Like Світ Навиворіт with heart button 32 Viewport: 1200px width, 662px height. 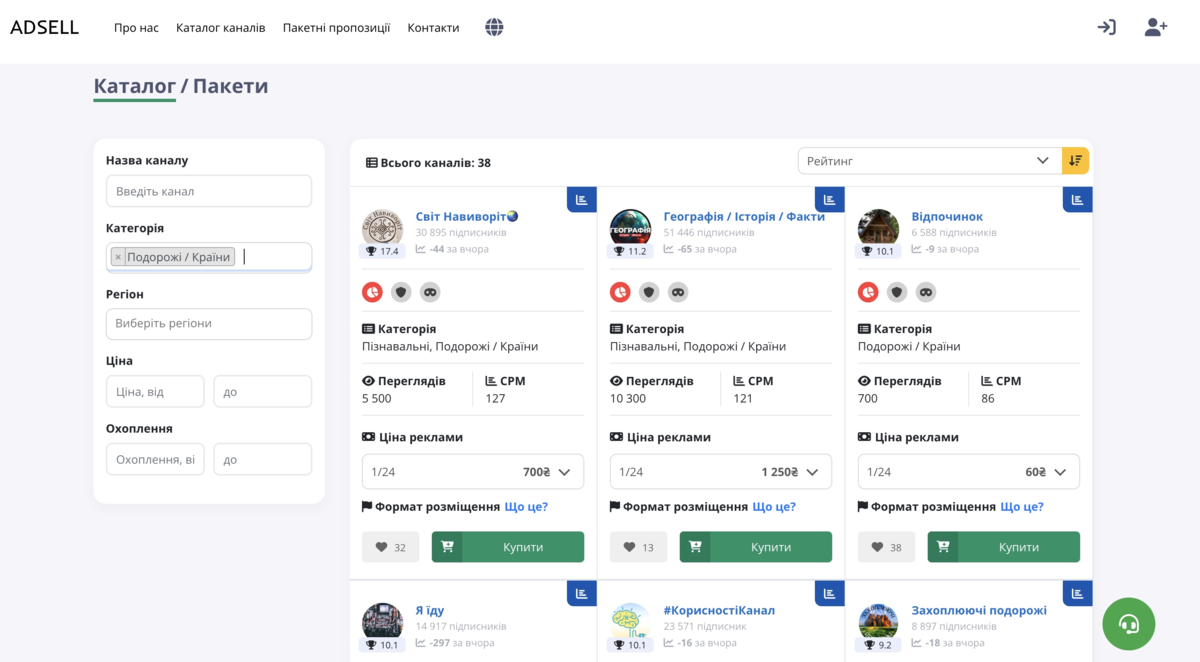pos(391,547)
